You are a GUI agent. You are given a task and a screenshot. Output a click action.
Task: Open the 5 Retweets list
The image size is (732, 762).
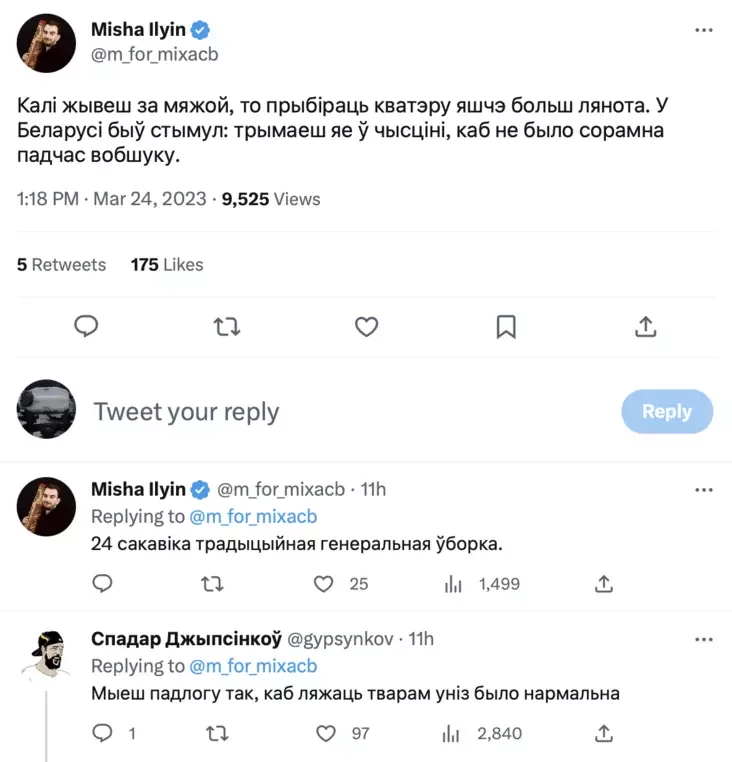(x=61, y=265)
